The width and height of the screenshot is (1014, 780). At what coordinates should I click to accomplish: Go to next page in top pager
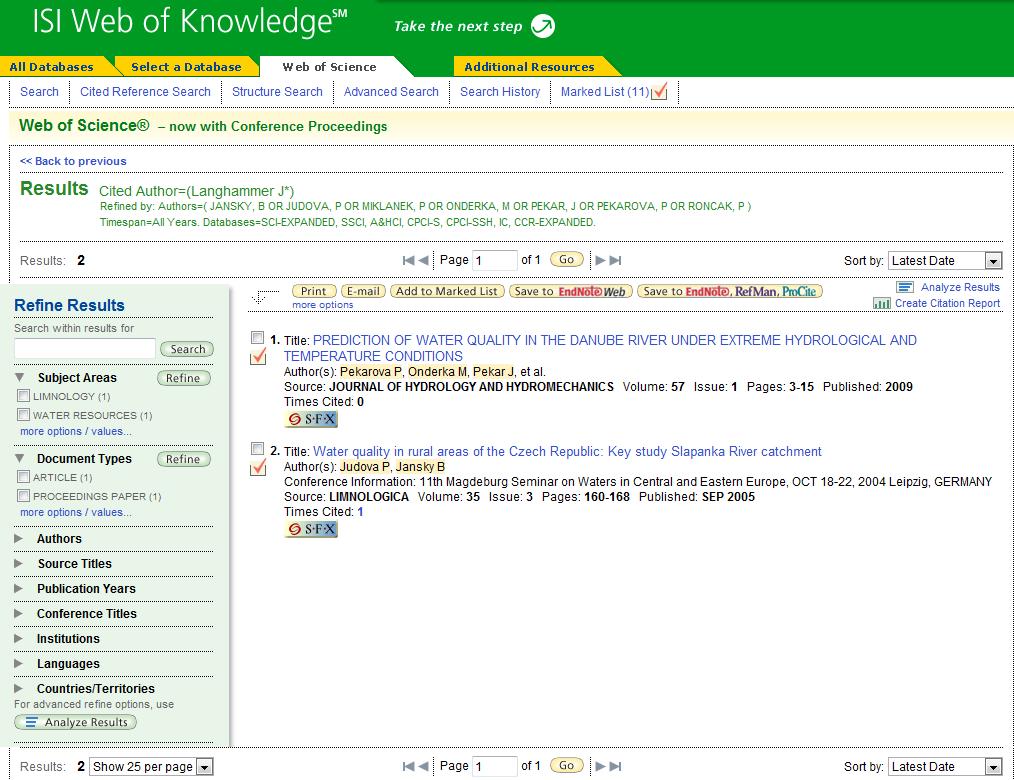(x=601, y=260)
